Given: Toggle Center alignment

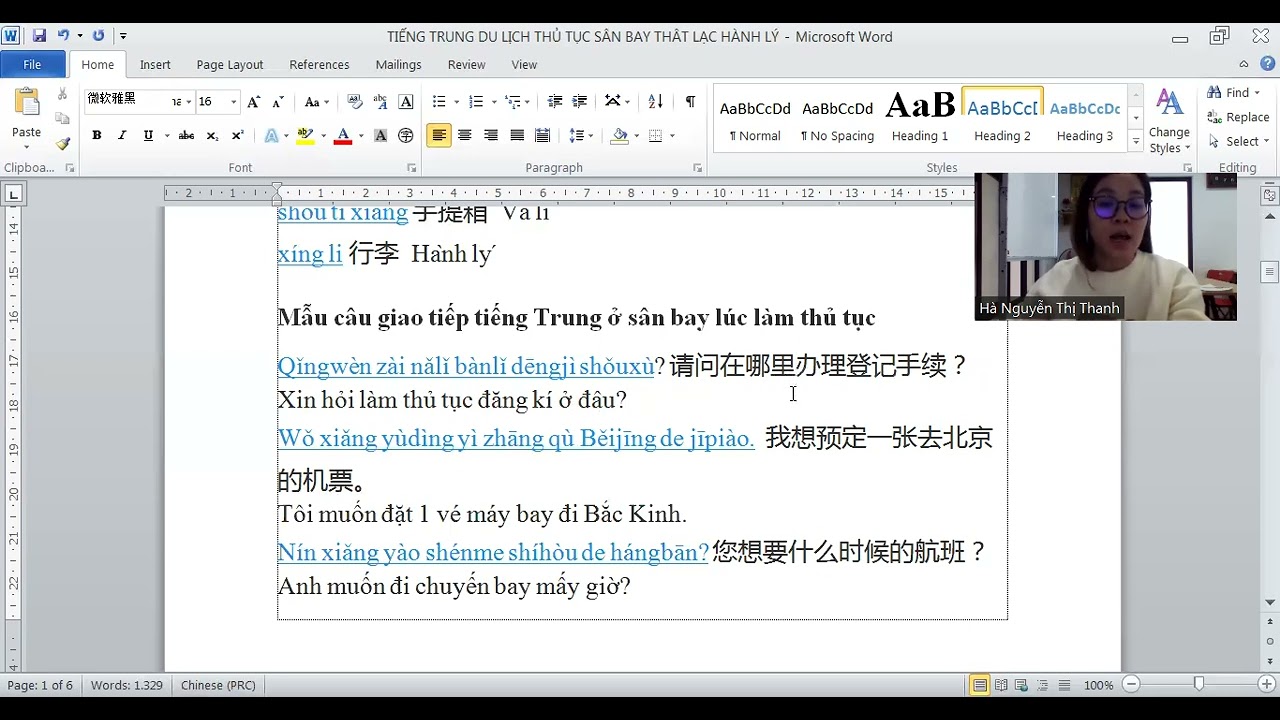Looking at the screenshot, I should pos(464,136).
